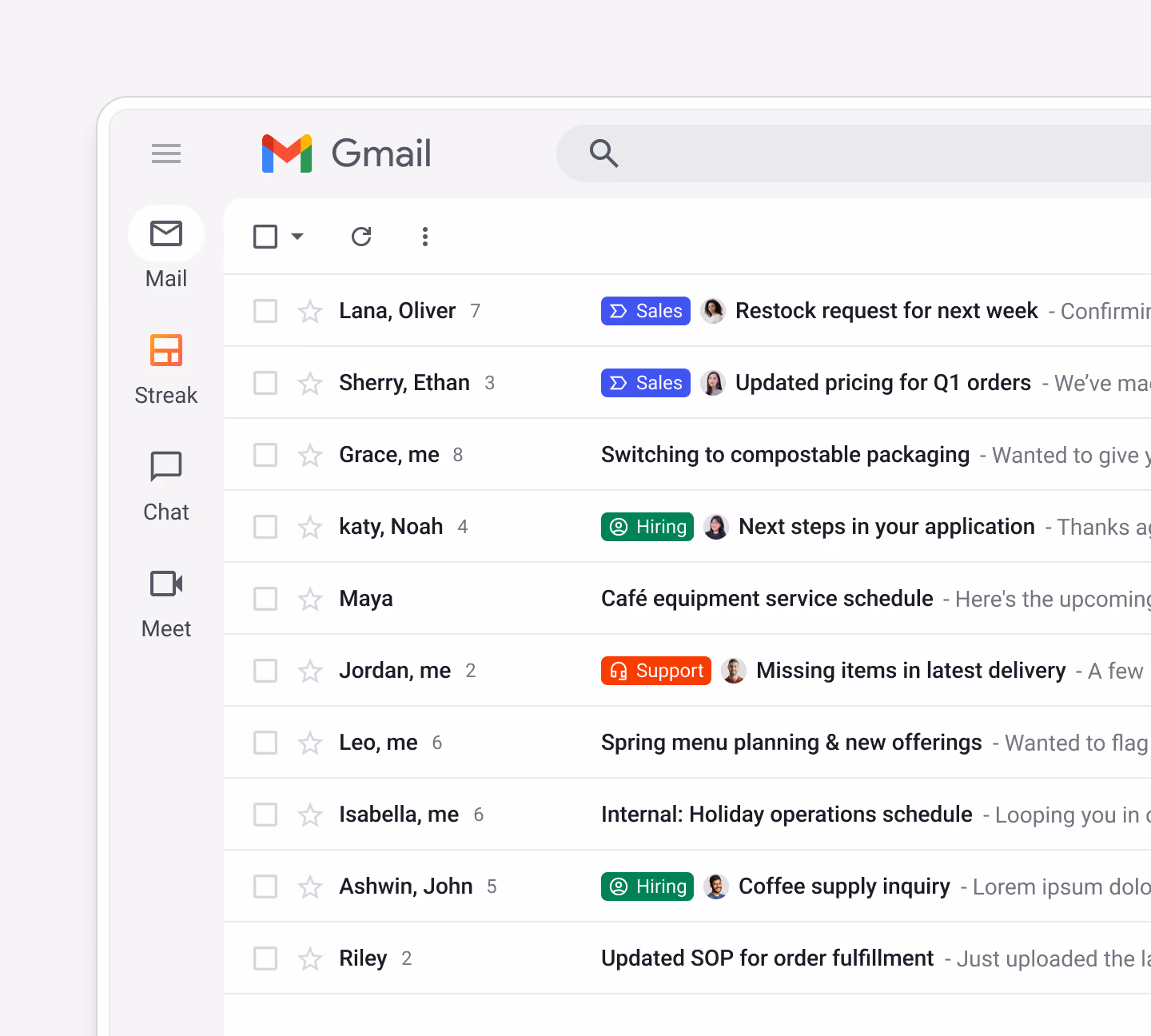Click avatar beside Missing items in latest delivery
1151x1036 pixels.
(x=734, y=671)
